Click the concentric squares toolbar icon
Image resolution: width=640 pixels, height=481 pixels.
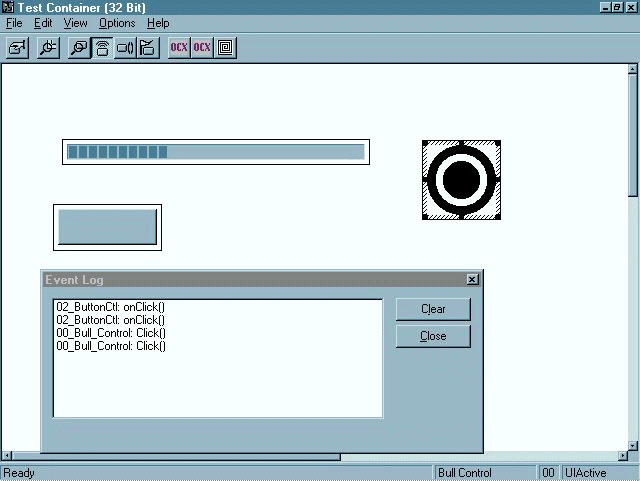coord(226,47)
